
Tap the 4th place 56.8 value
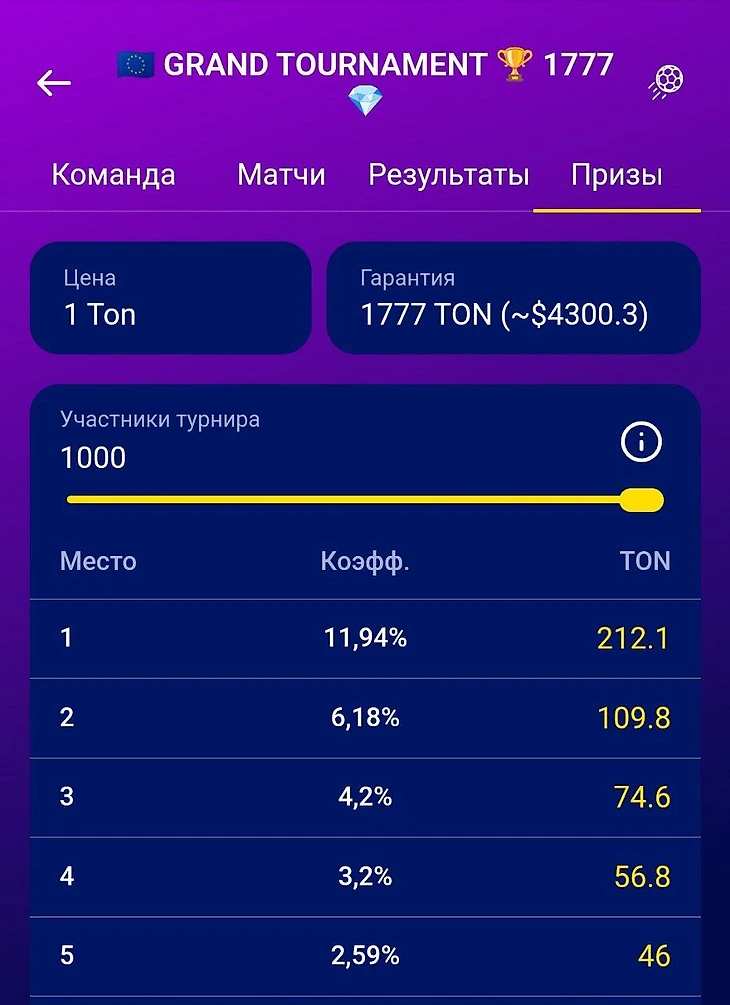pos(642,877)
